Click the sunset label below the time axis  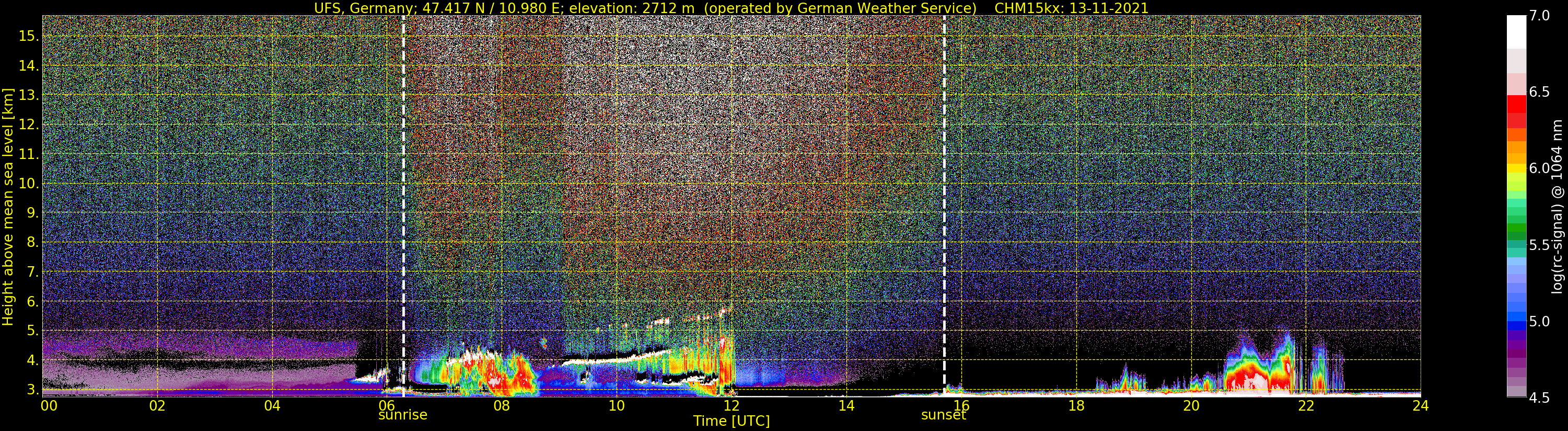943,415
